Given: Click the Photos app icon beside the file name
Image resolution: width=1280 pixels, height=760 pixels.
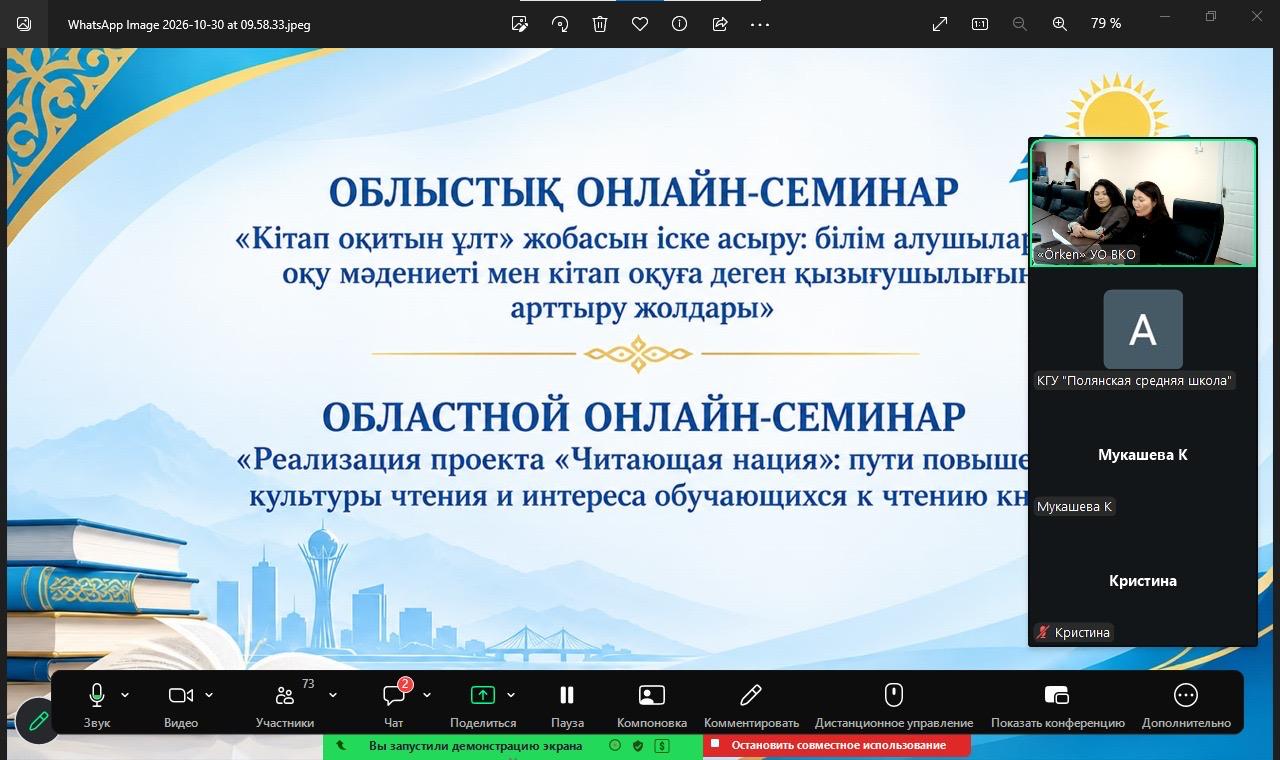Looking at the screenshot, I should tap(24, 24).
